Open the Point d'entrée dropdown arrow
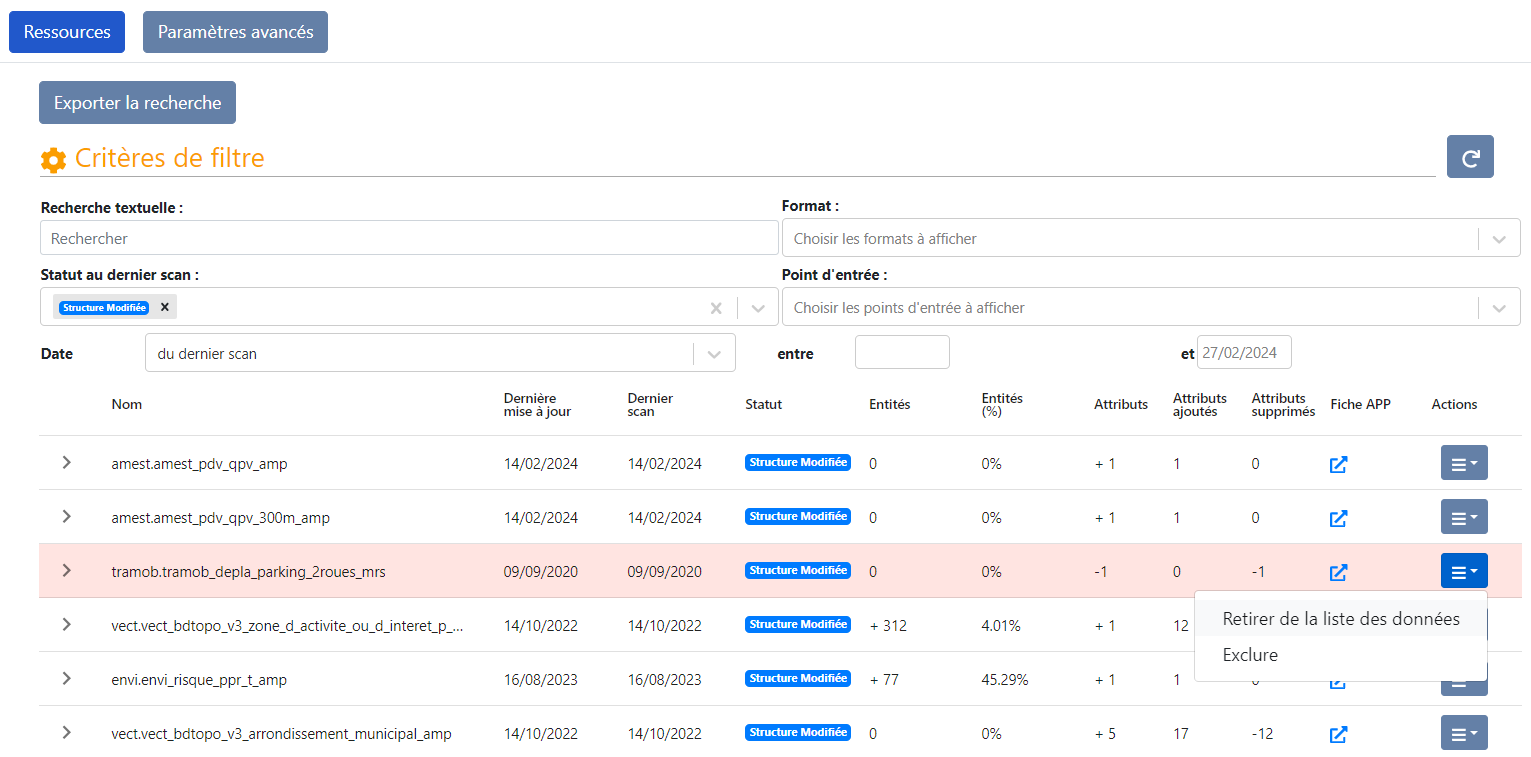Screen dimensions: 1531x757 point(1499,308)
